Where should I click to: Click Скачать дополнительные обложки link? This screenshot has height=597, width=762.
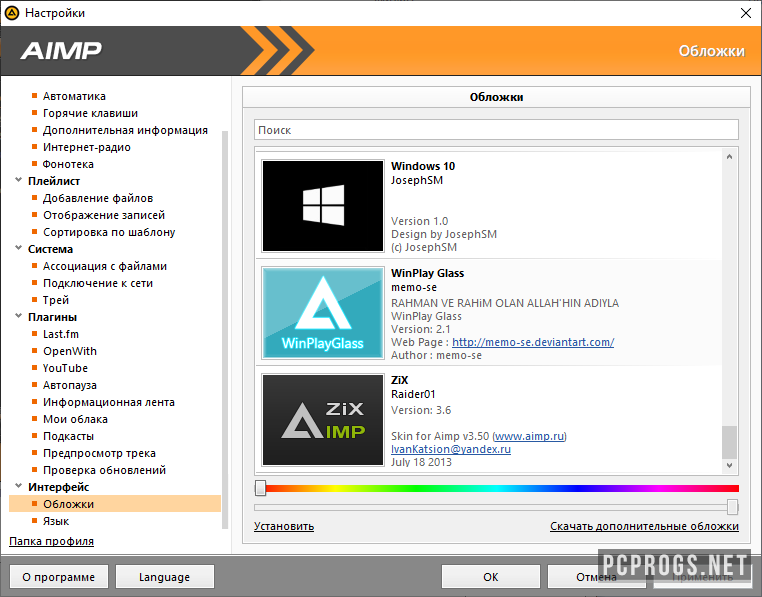click(644, 527)
